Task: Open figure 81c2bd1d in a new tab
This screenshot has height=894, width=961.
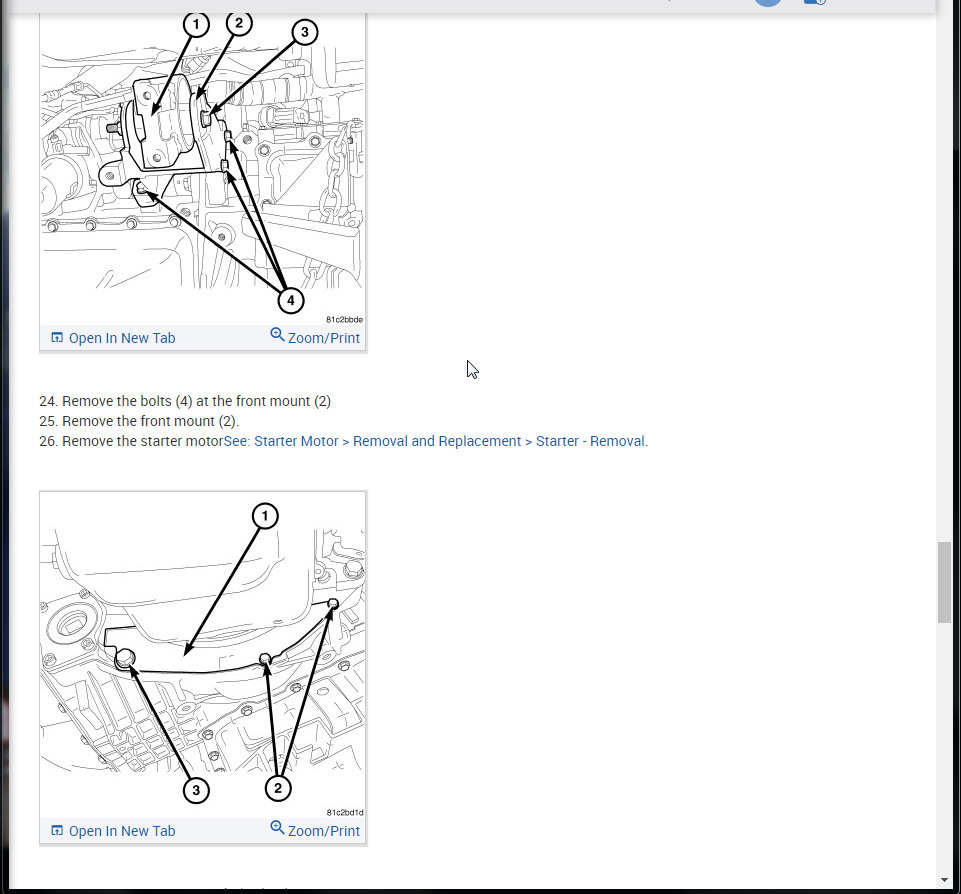Action: pyautogui.click(x=113, y=831)
